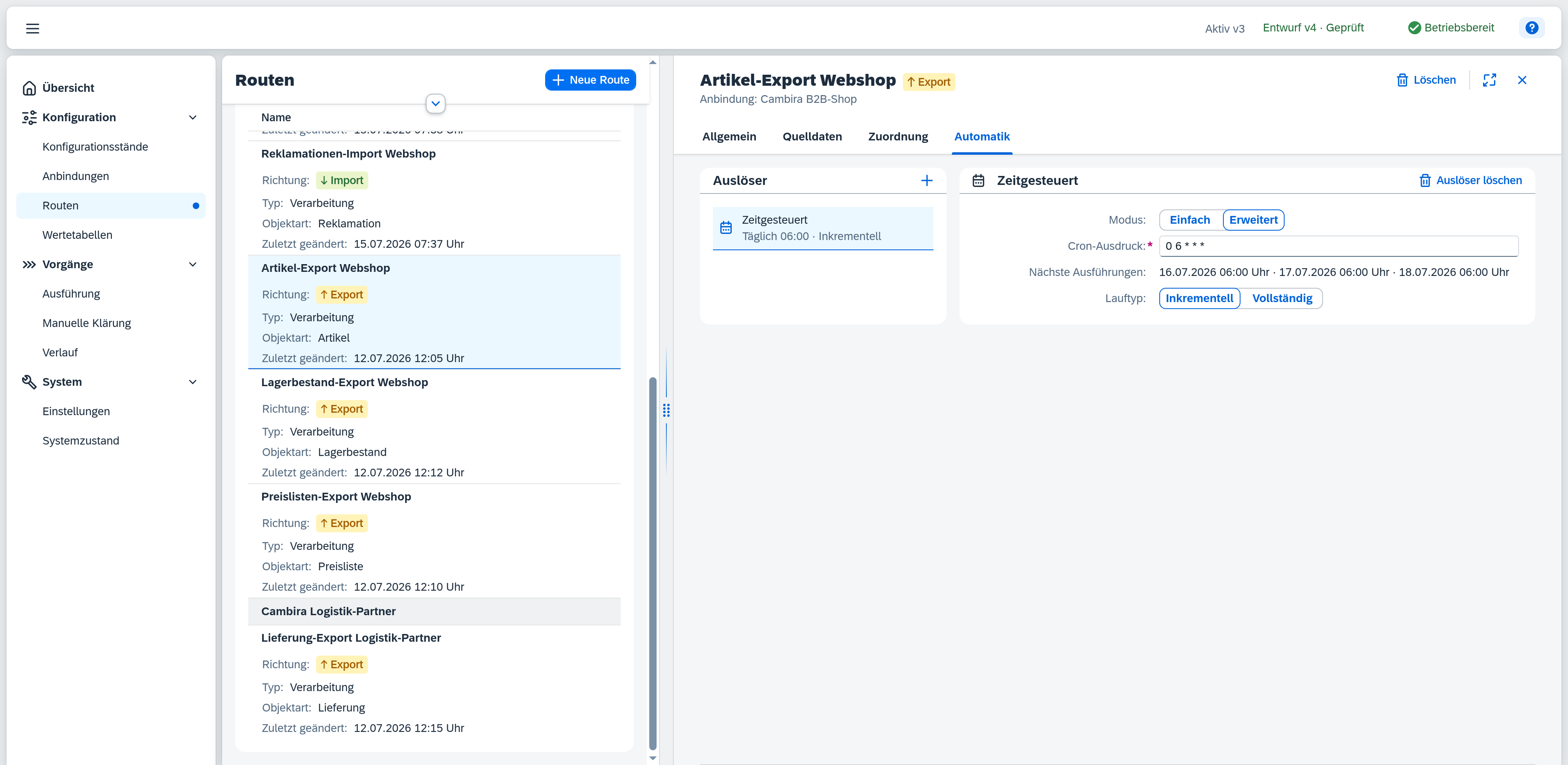This screenshot has height=765, width=1568.
Task: Click the Konfiguration sliders icon
Action: pyautogui.click(x=29, y=118)
